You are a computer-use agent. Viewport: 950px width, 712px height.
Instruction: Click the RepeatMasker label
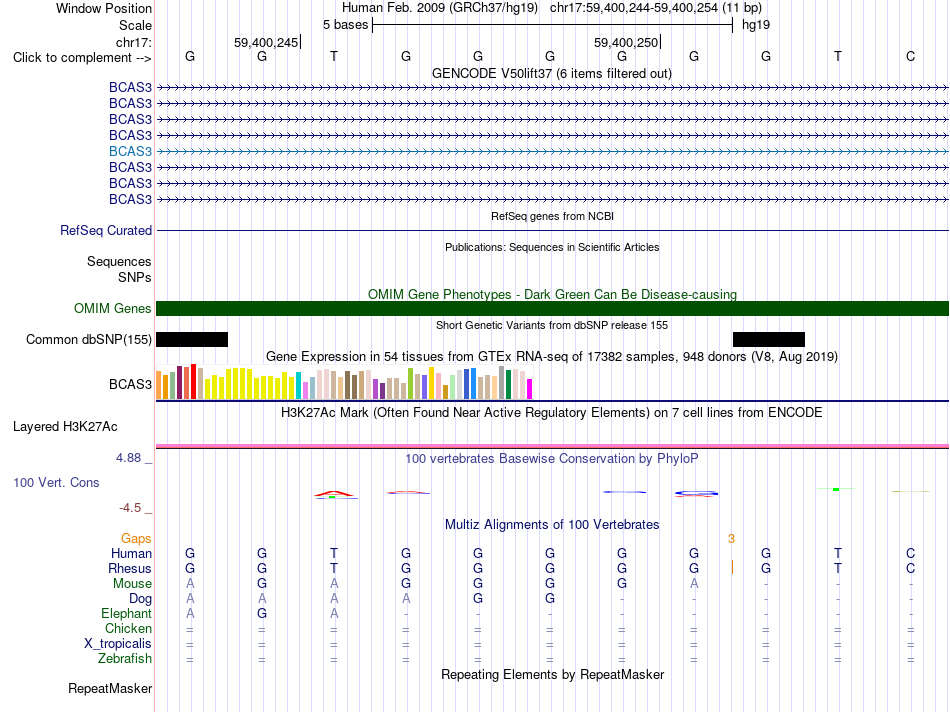tap(110, 688)
